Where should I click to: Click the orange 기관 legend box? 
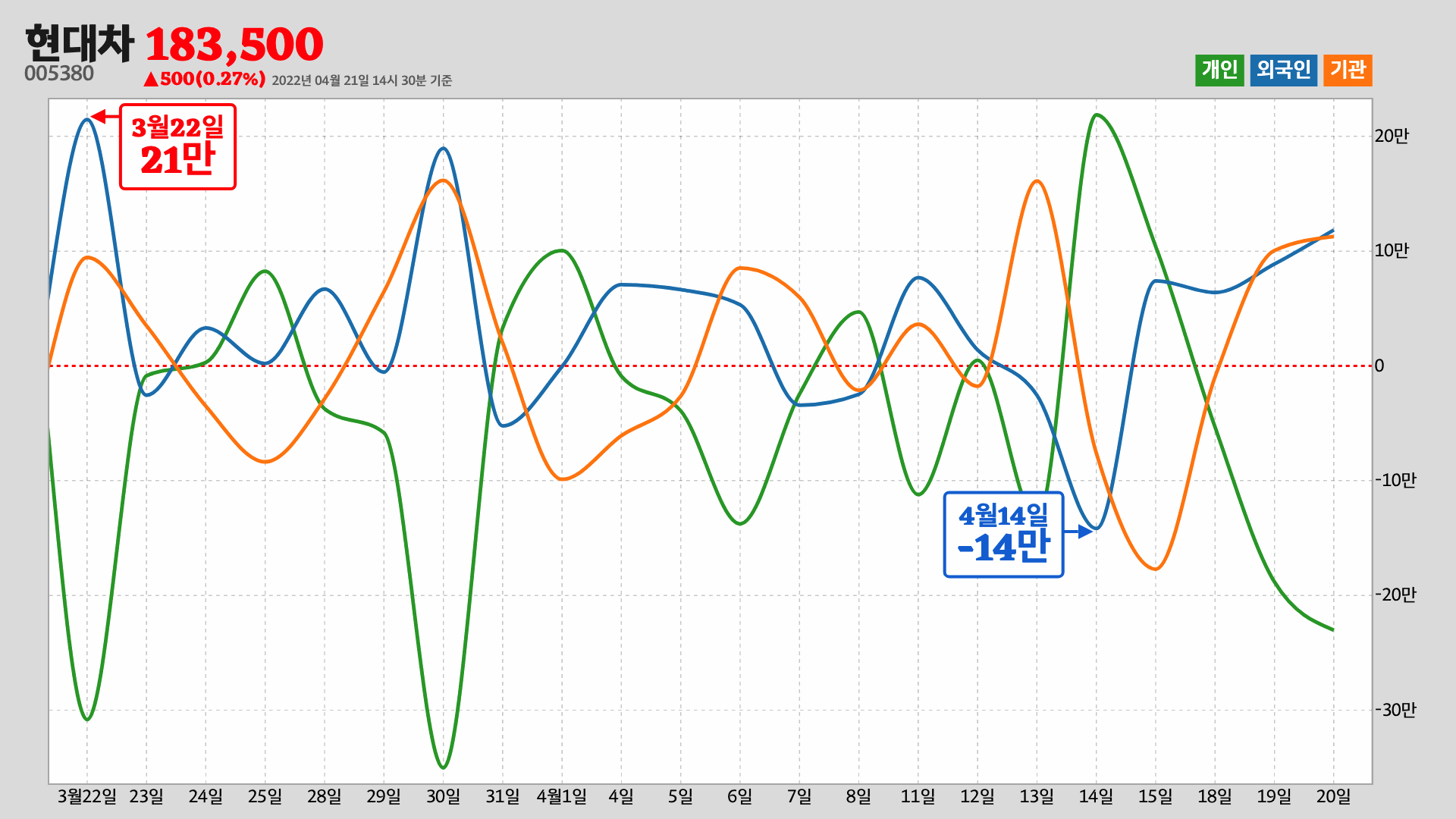[1348, 71]
